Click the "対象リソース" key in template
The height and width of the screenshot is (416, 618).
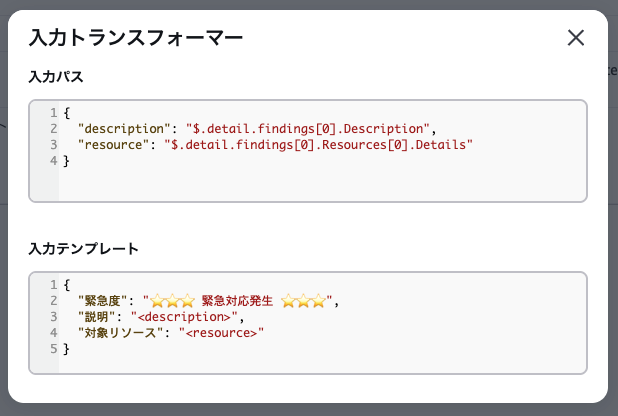point(120,333)
